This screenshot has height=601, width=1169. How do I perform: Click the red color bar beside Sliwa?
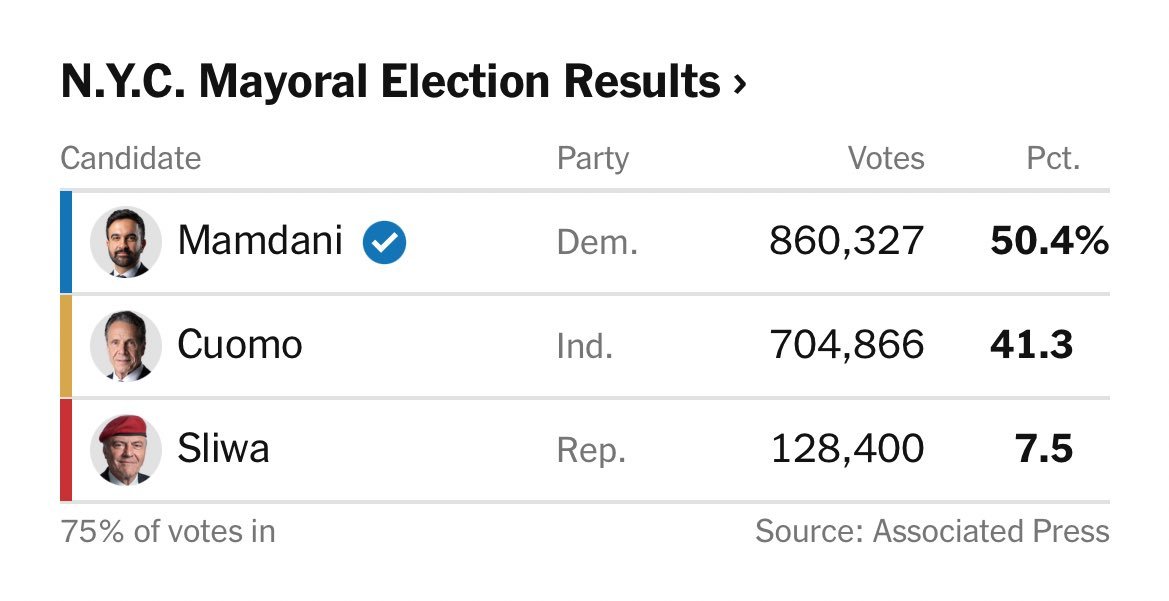(66, 449)
